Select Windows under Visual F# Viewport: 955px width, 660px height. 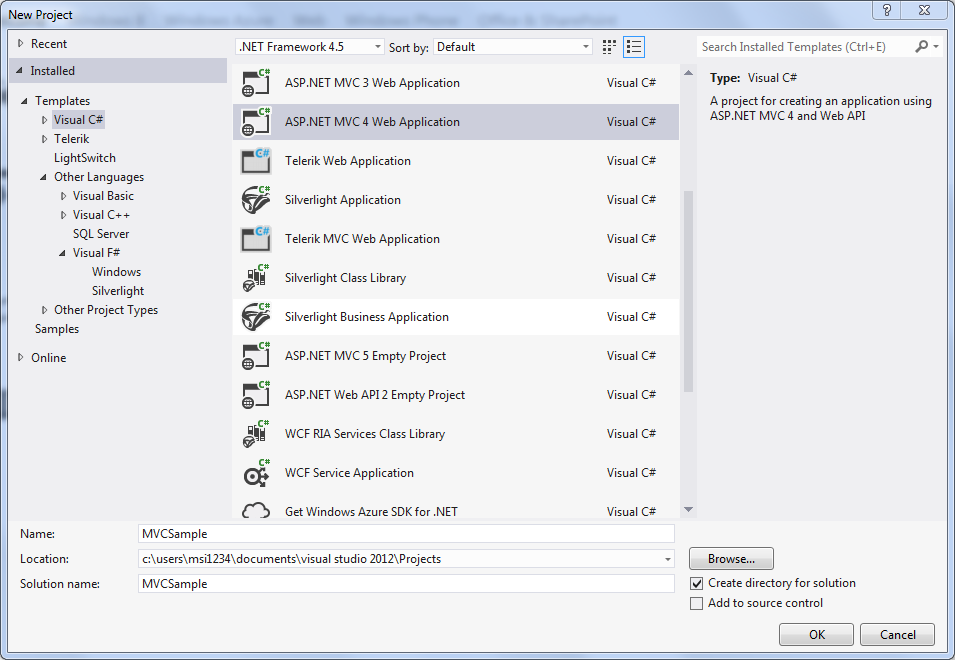tap(116, 272)
